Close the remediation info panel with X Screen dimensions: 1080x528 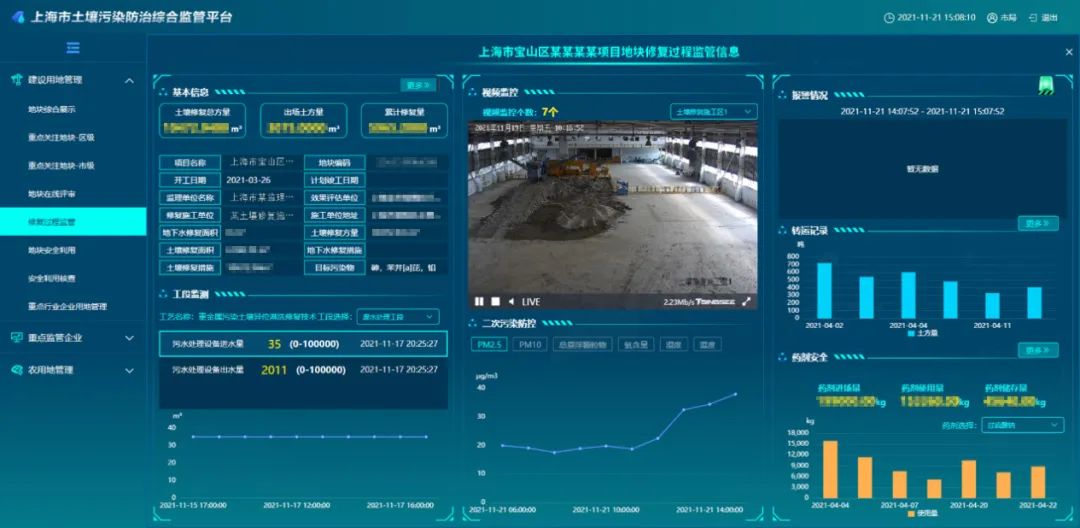[x=1069, y=52]
